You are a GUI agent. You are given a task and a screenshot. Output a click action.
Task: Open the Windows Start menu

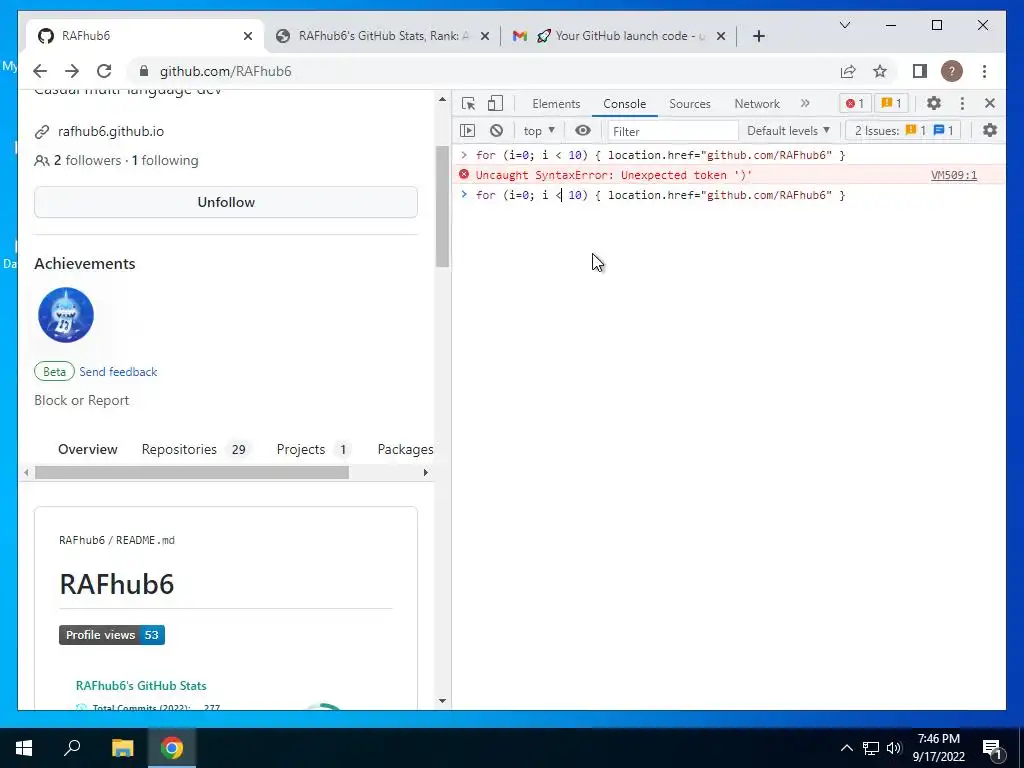pyautogui.click(x=24, y=748)
